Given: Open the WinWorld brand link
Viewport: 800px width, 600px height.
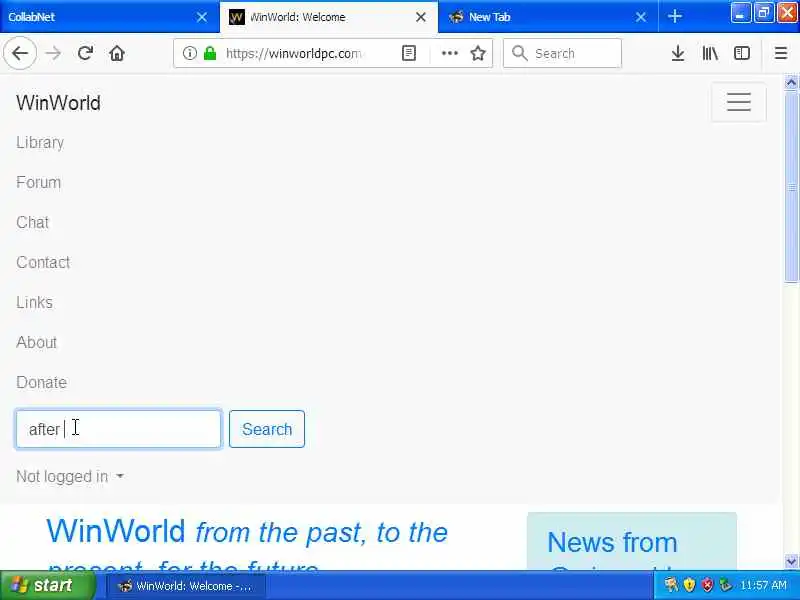Looking at the screenshot, I should [x=58, y=103].
